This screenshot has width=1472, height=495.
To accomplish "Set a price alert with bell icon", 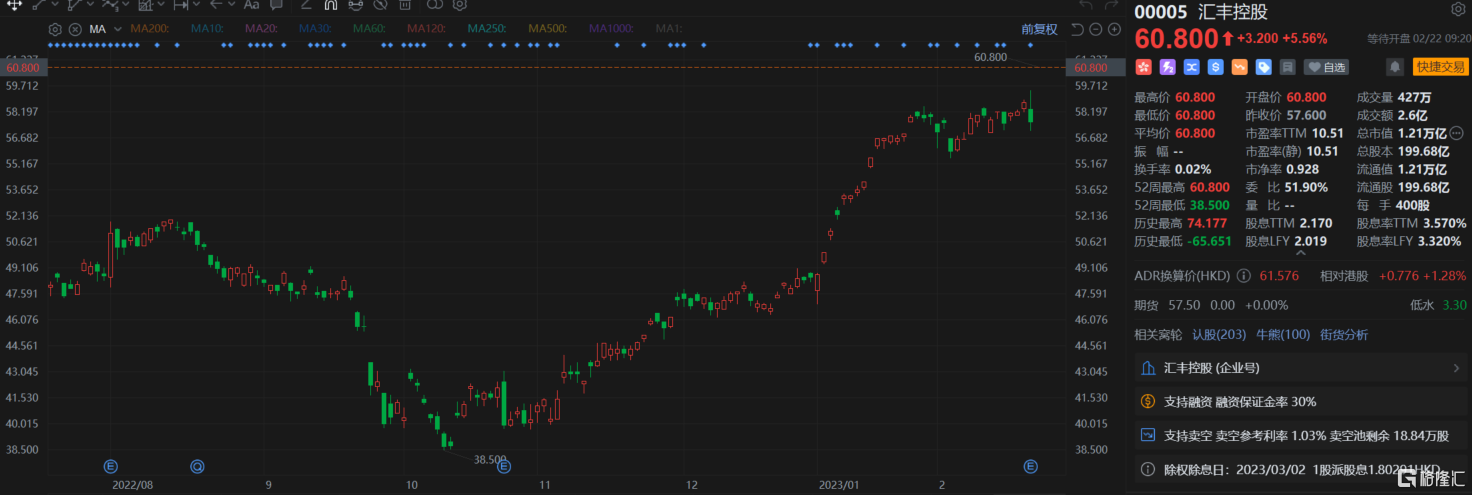I will (x=1394, y=67).
